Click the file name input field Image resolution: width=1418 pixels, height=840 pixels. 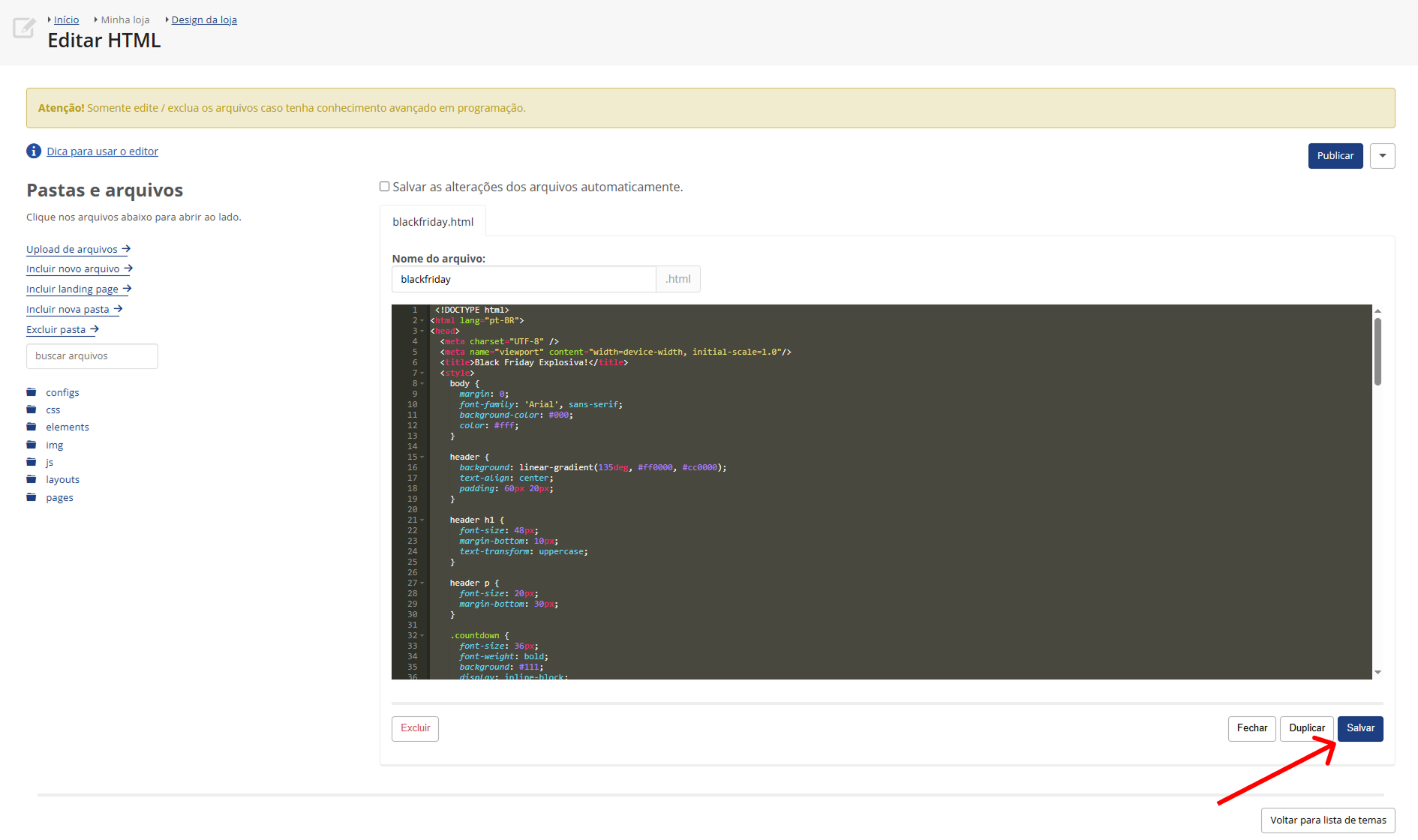[524, 279]
